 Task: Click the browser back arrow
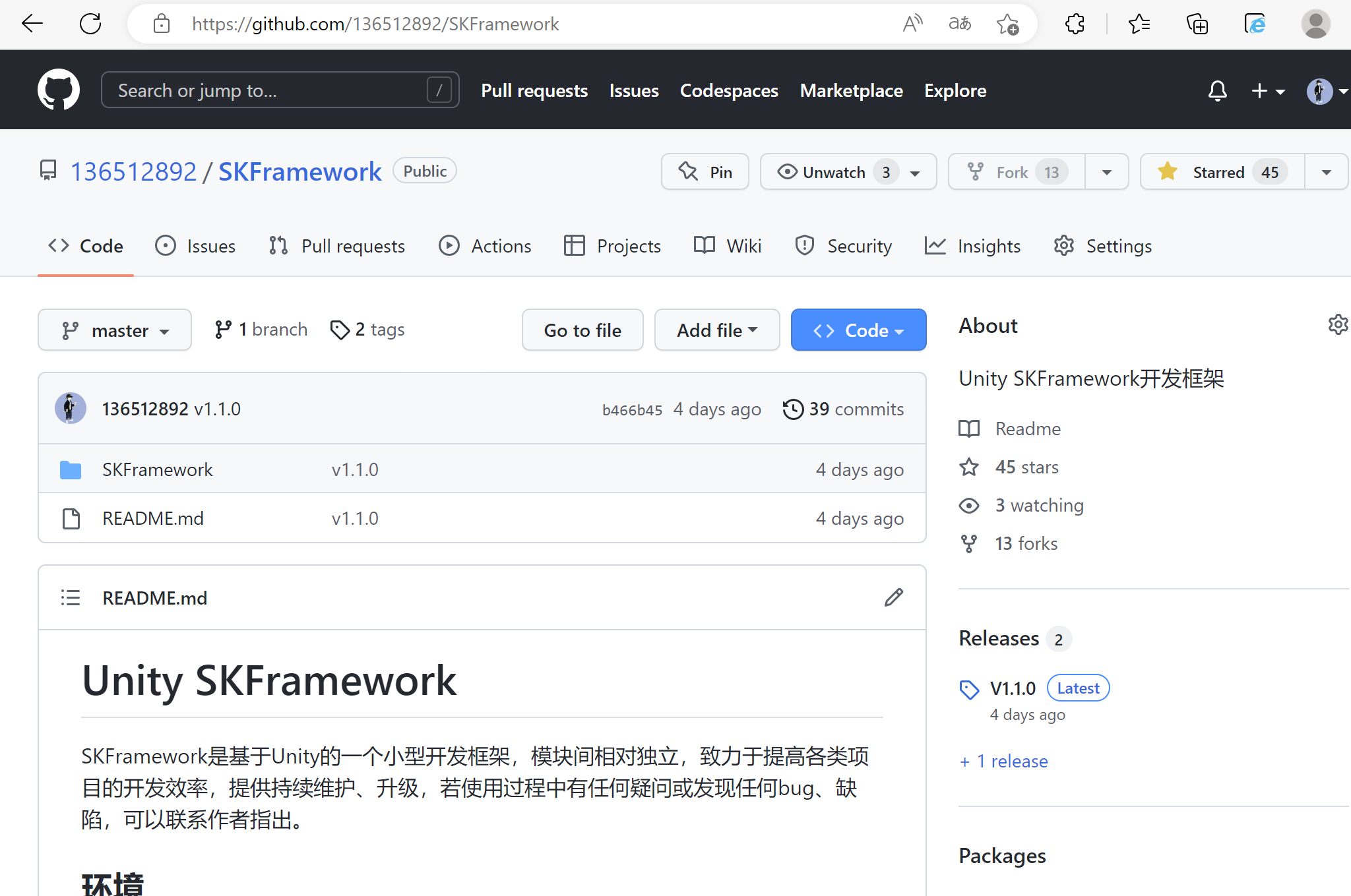point(32,24)
